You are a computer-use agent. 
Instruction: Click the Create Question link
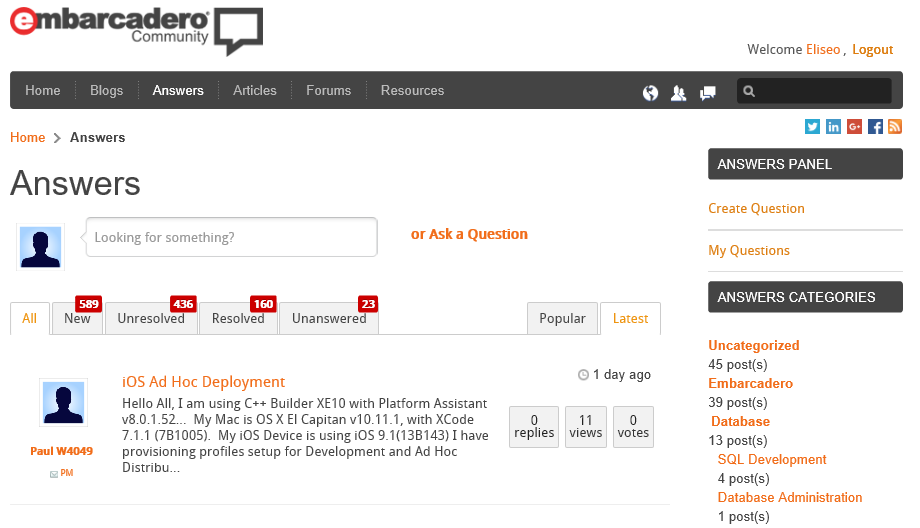pyautogui.click(x=756, y=209)
